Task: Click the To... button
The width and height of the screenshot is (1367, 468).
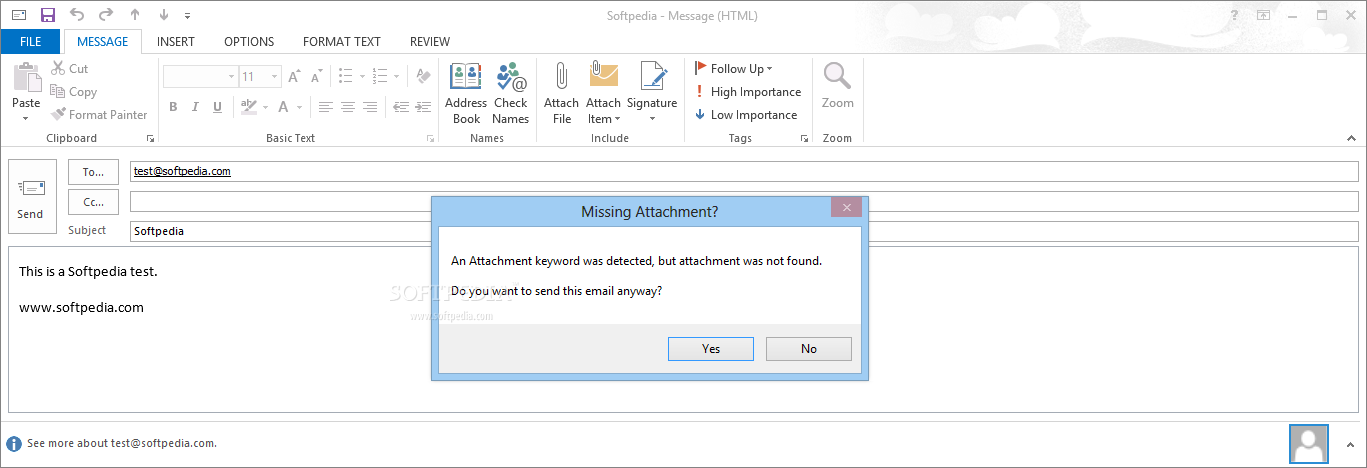Action: (93, 172)
